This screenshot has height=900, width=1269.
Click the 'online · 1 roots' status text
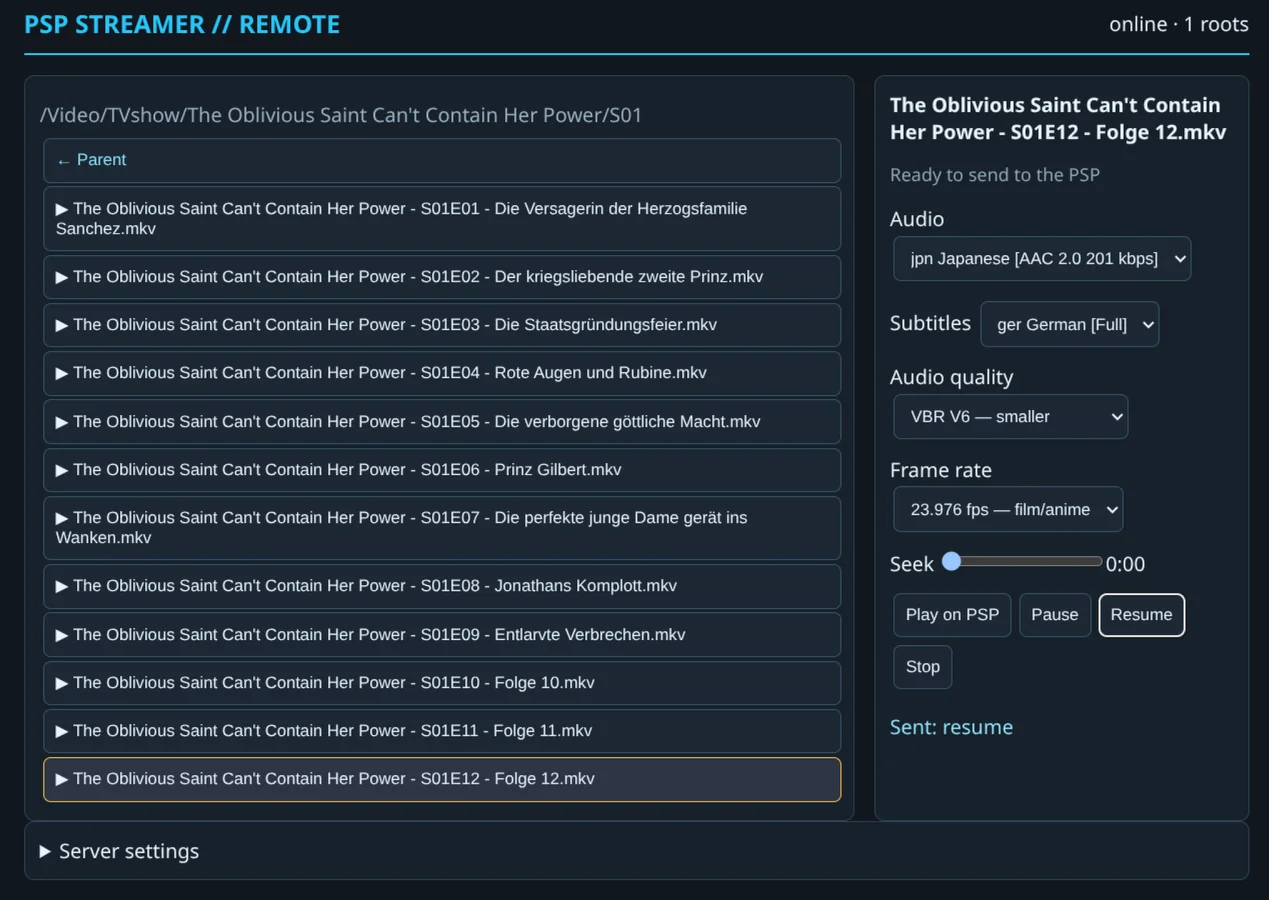pos(1179,24)
